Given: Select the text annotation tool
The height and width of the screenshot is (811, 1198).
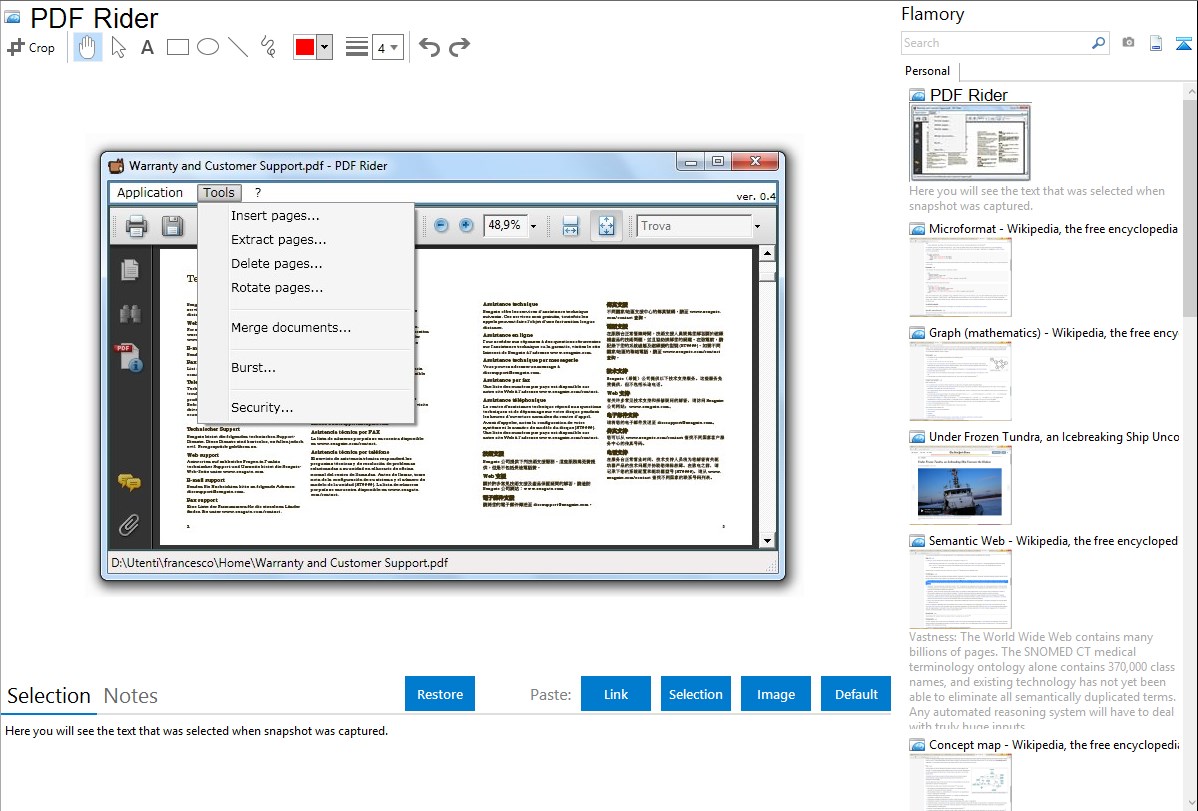Looking at the screenshot, I should tap(147, 47).
